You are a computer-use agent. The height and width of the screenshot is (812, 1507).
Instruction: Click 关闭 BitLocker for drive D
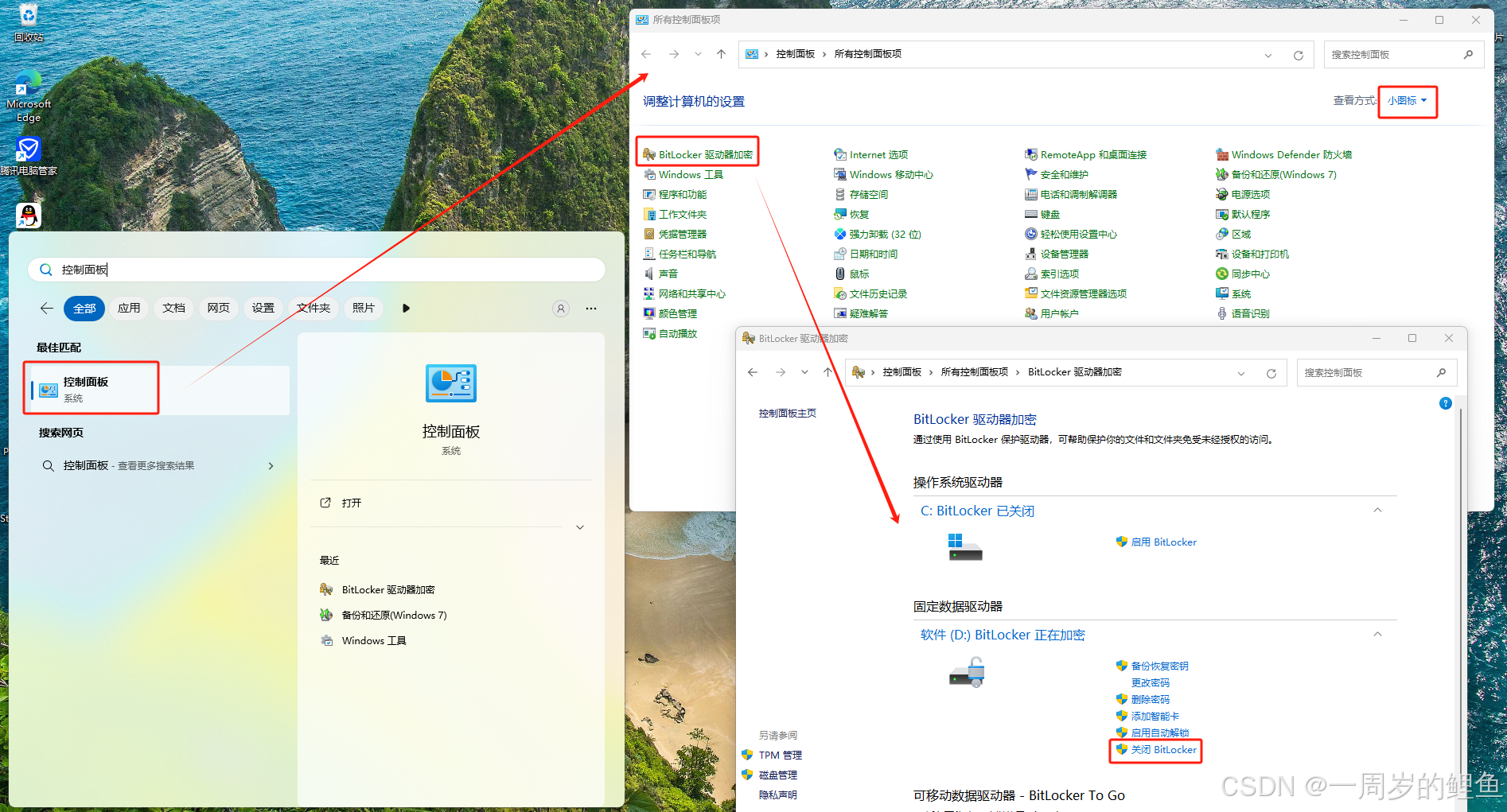coord(1156,750)
